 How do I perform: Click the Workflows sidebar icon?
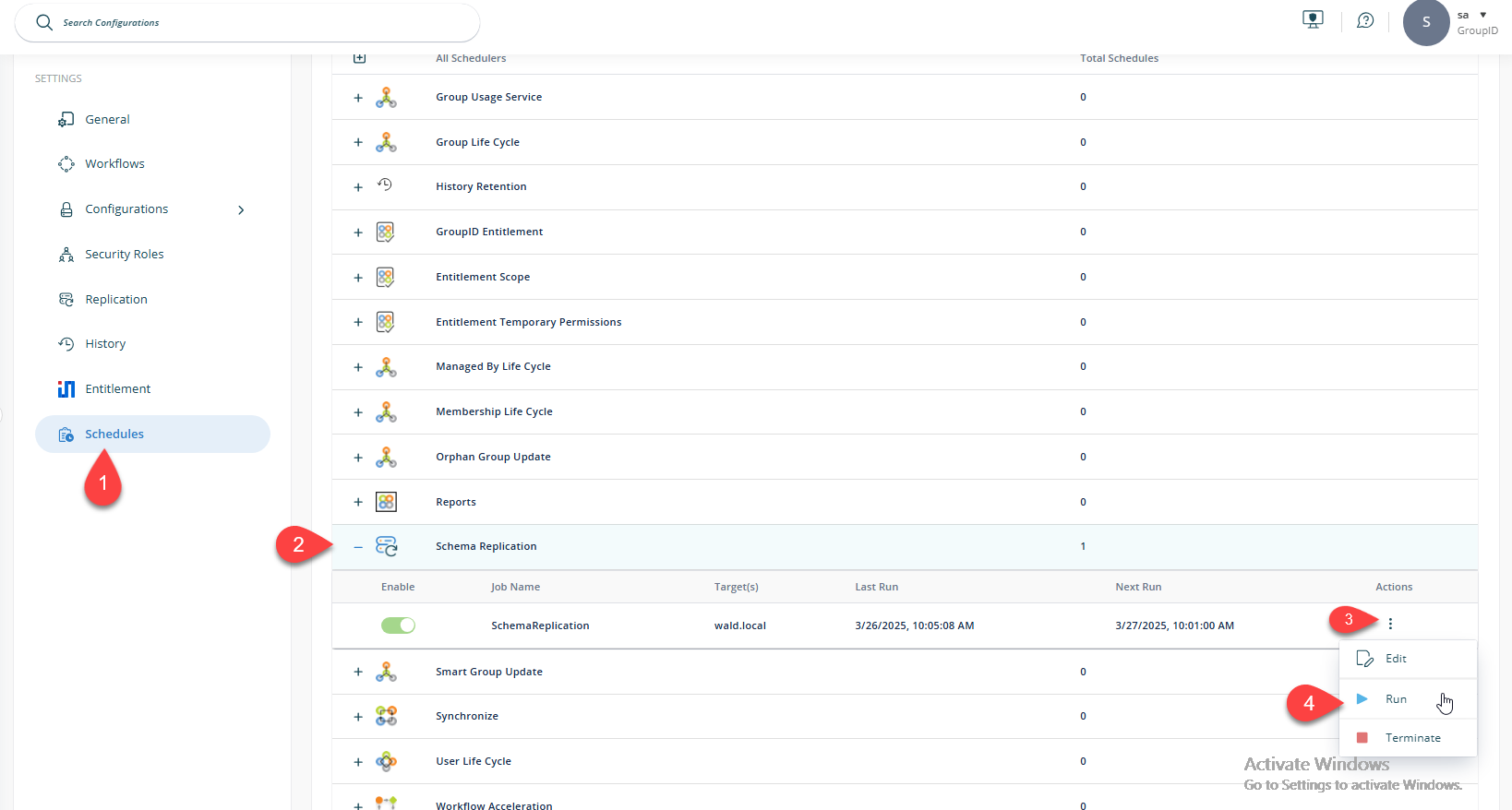(x=66, y=163)
